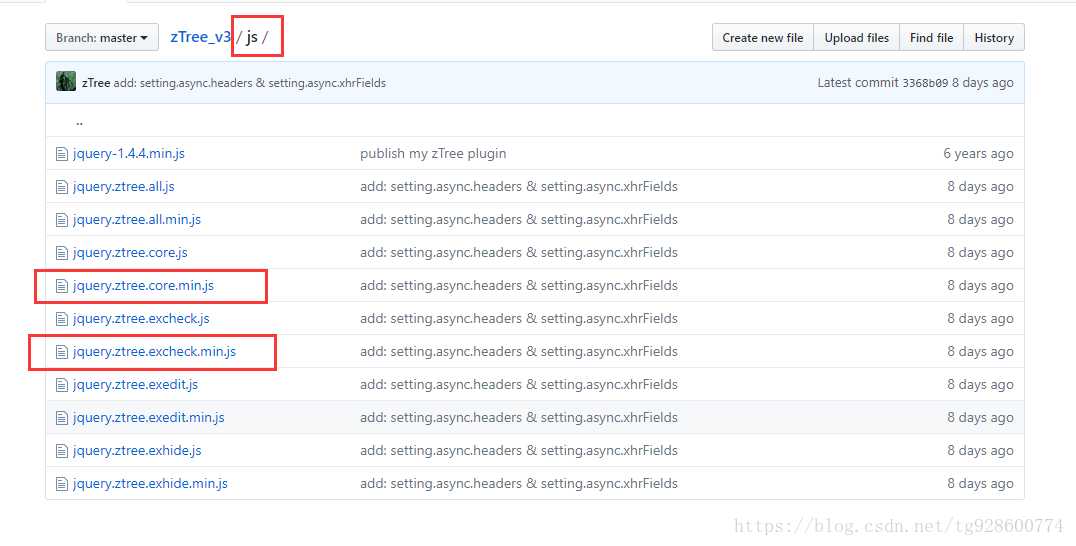Click '8 days ago' in jquery.ztree.all.js row
Image resolution: width=1076 pixels, height=546 pixels.
pyautogui.click(x=980, y=187)
